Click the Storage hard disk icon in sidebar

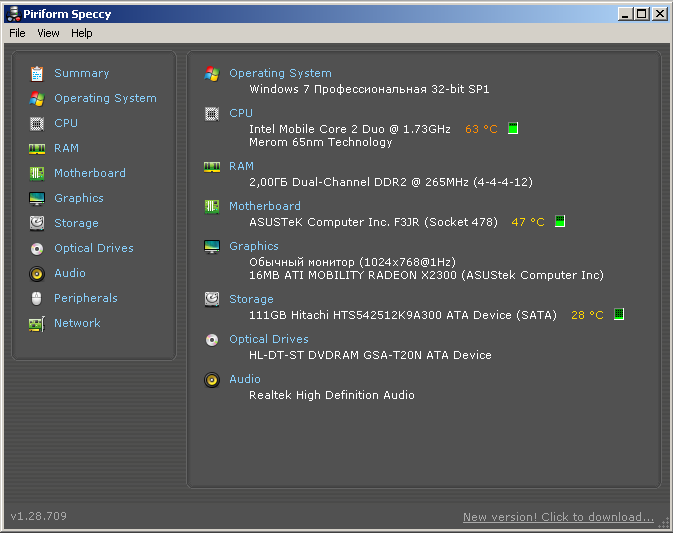[37, 223]
